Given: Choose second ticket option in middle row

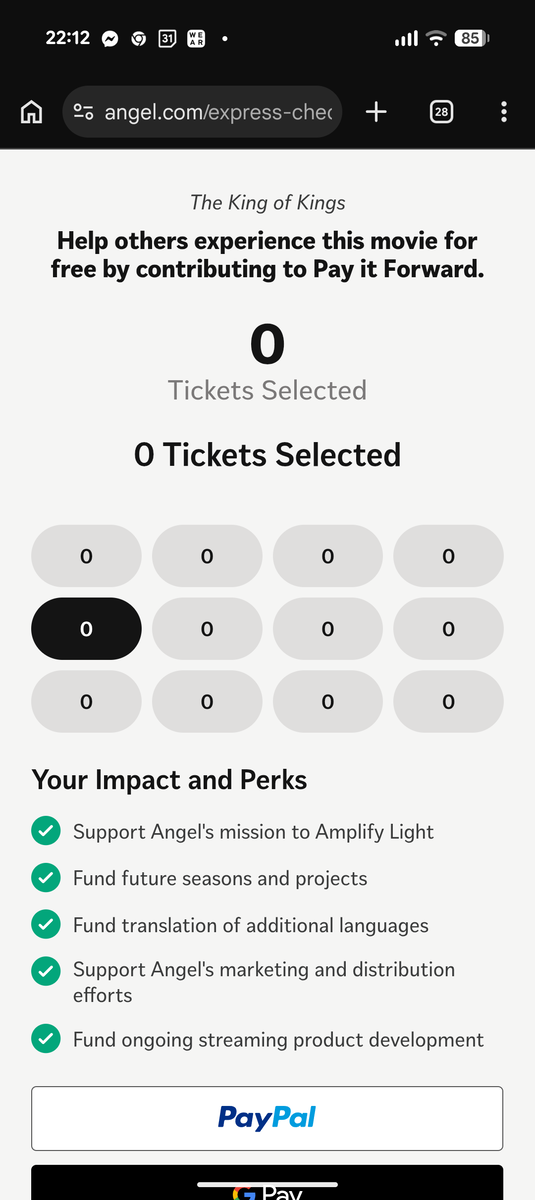Looking at the screenshot, I should 207,629.
